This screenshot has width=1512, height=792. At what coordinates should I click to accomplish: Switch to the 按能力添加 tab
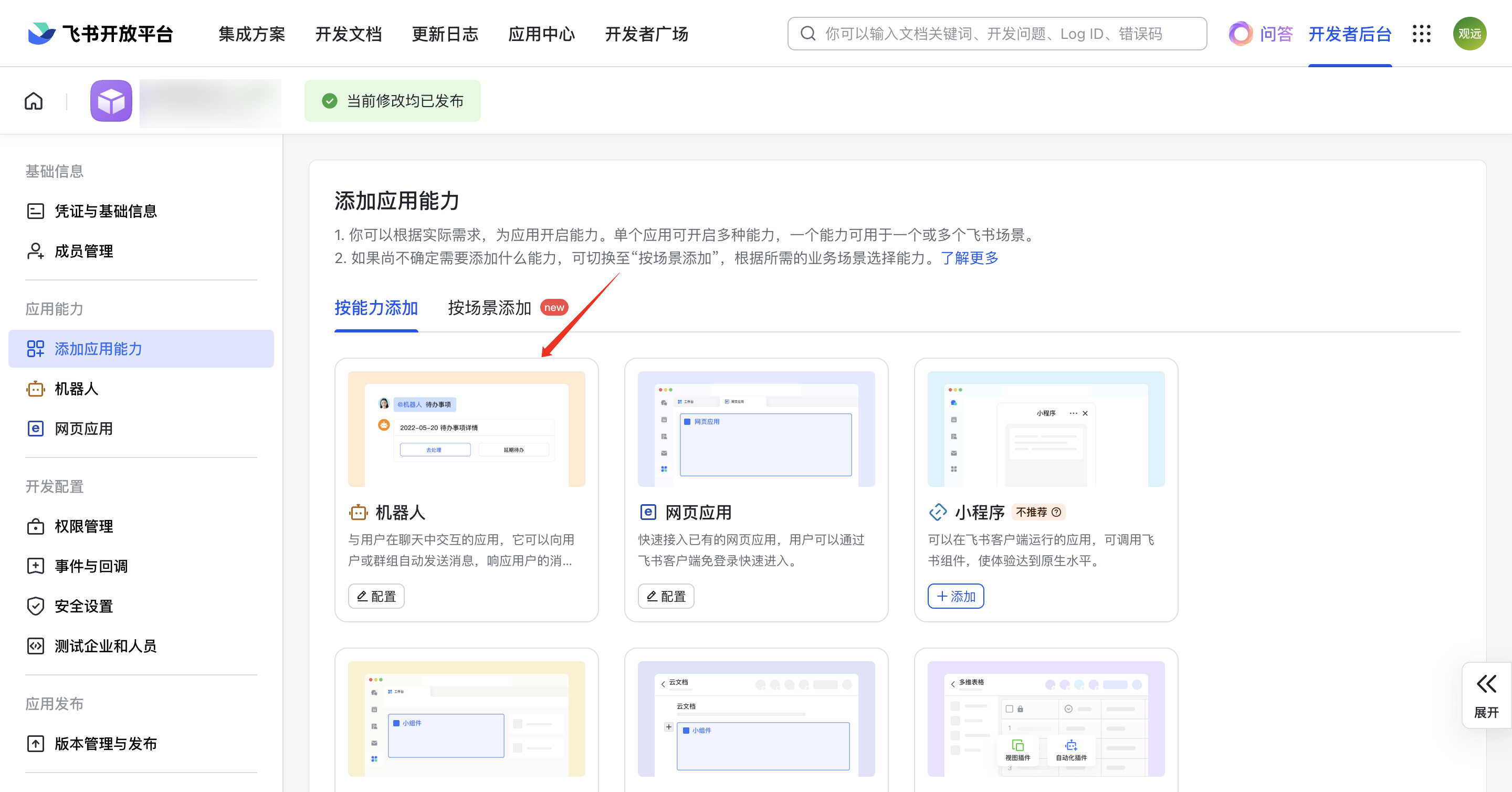[376, 308]
